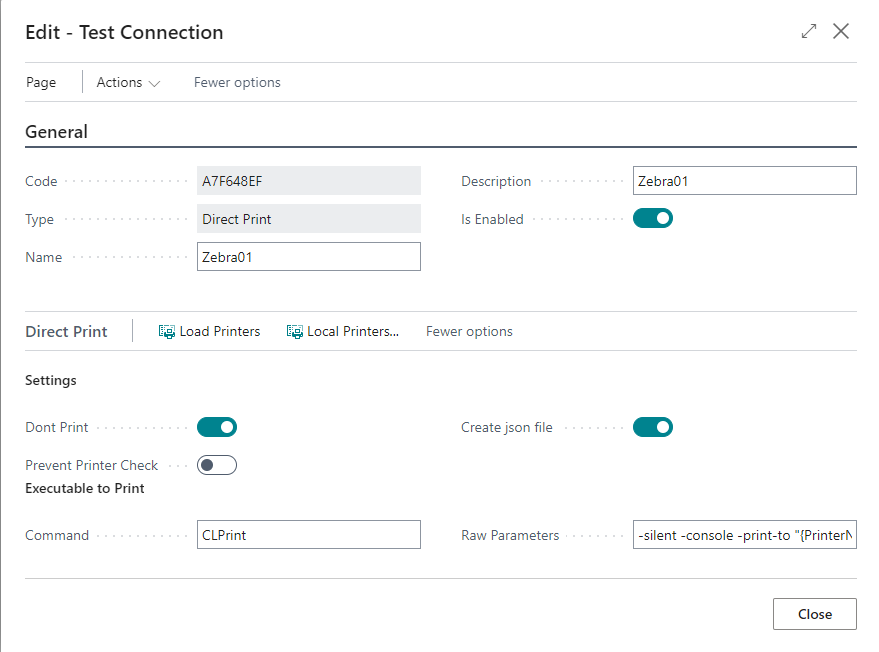This screenshot has height=652, width=879.
Task: Click the Local Printers icon
Action: tap(295, 332)
